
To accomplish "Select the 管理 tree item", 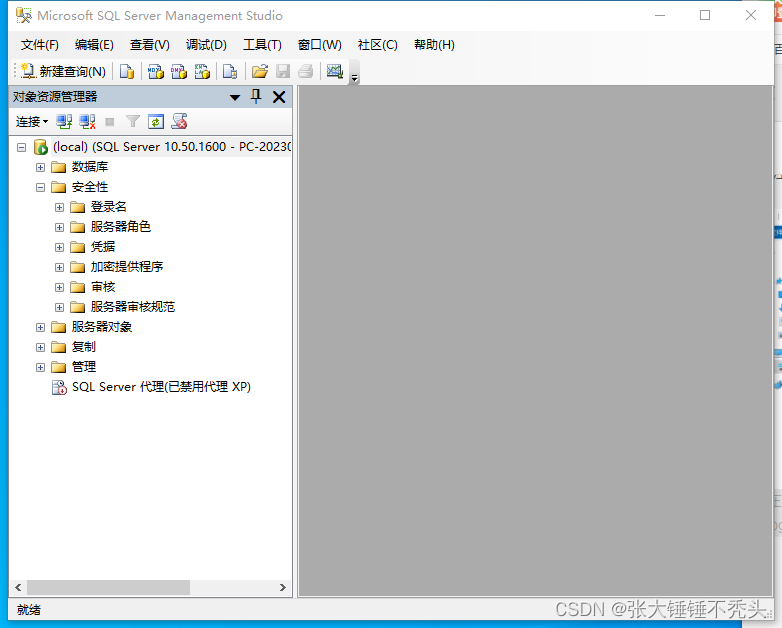I will point(84,367).
